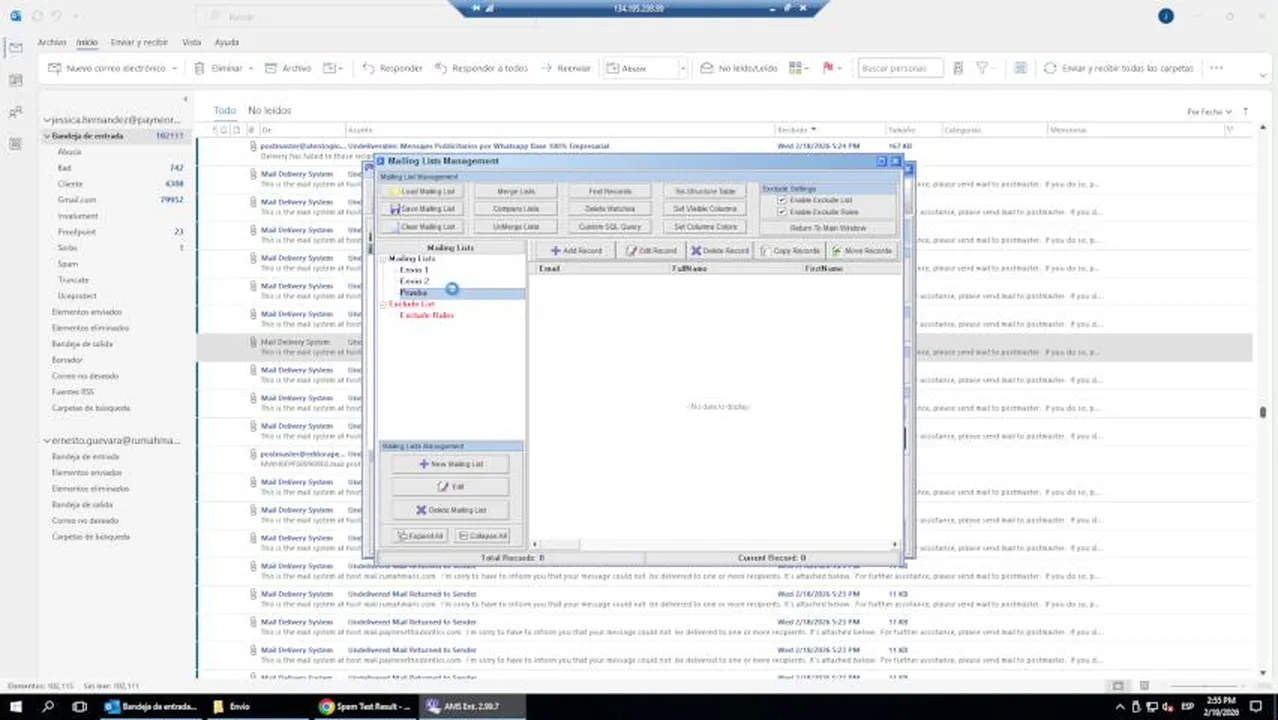
Task: Open Bad folder in Outlook
Action: [64, 168]
